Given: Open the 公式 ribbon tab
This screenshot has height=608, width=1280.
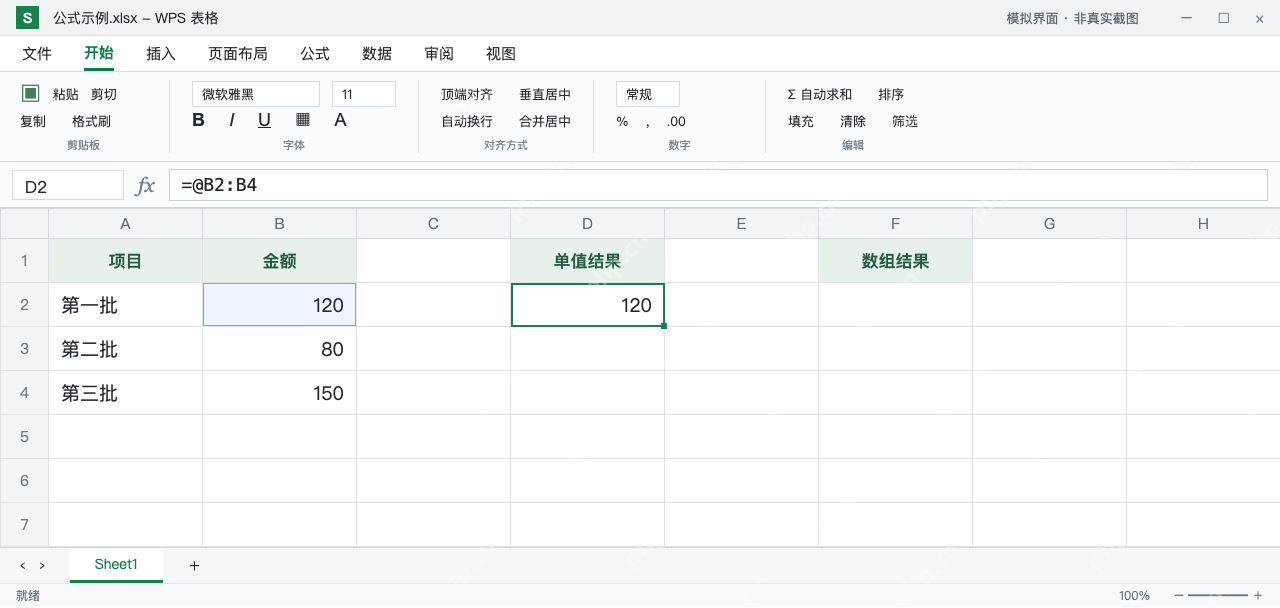Looking at the screenshot, I should pyautogui.click(x=315, y=54).
